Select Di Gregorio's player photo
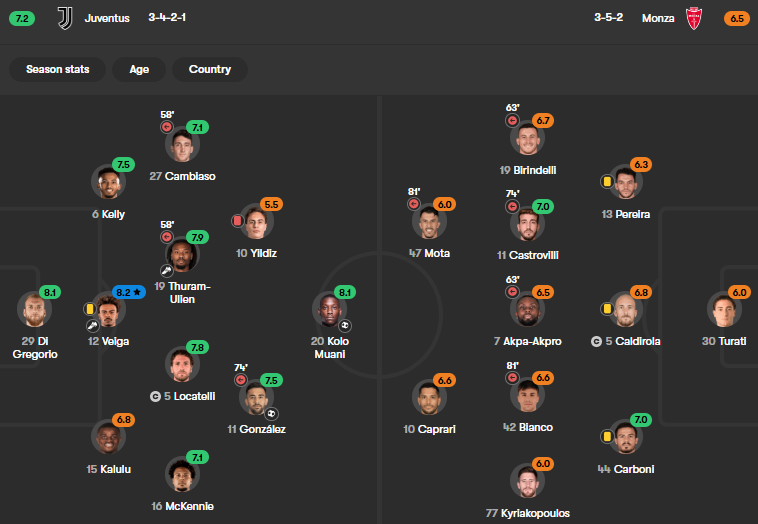 pyautogui.click(x=35, y=309)
